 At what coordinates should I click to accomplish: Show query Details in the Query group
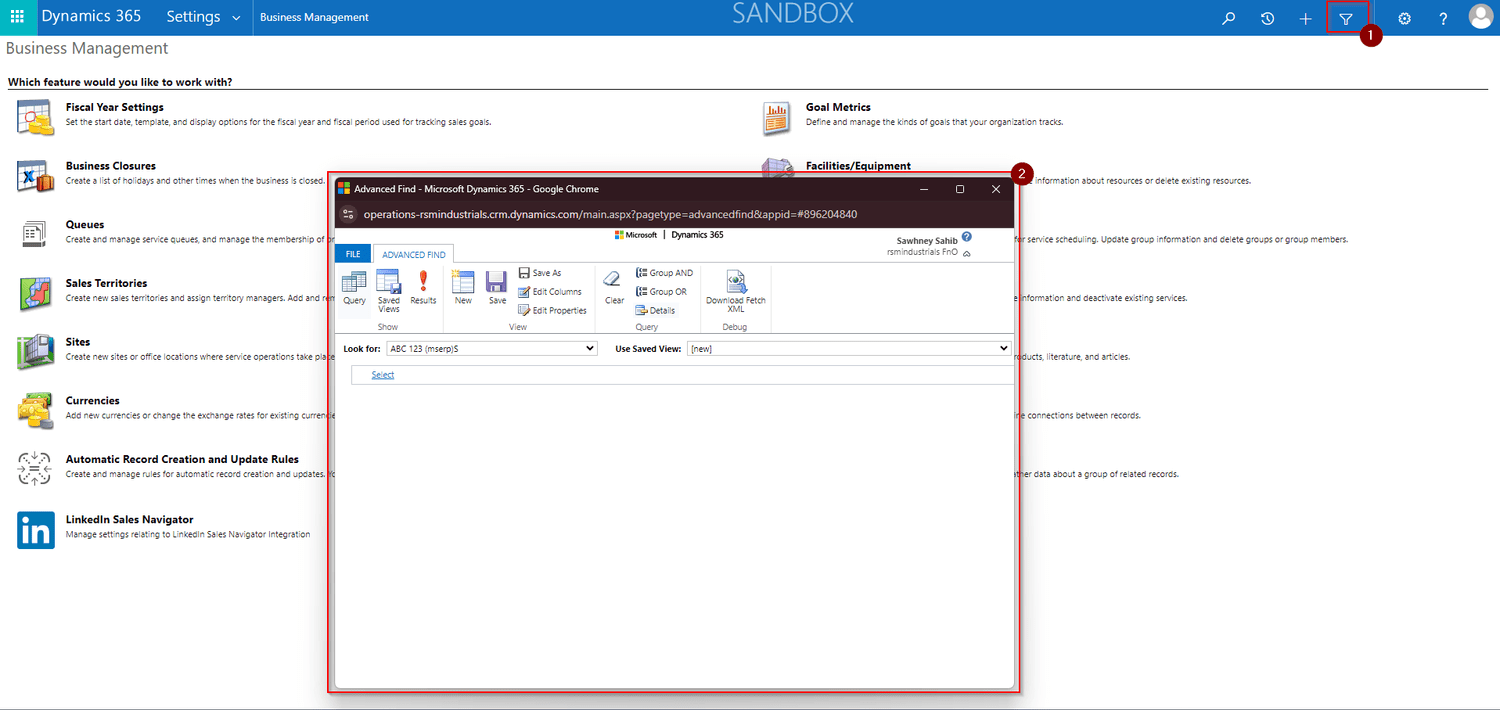coord(656,310)
